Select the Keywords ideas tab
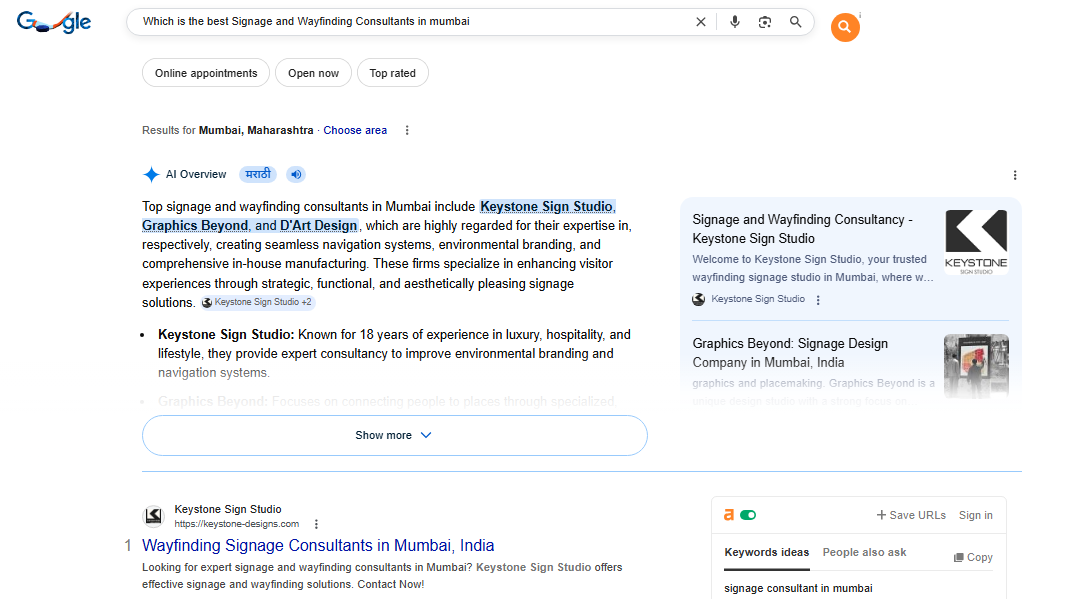Viewport: 1073px width, 599px height. [x=767, y=552]
